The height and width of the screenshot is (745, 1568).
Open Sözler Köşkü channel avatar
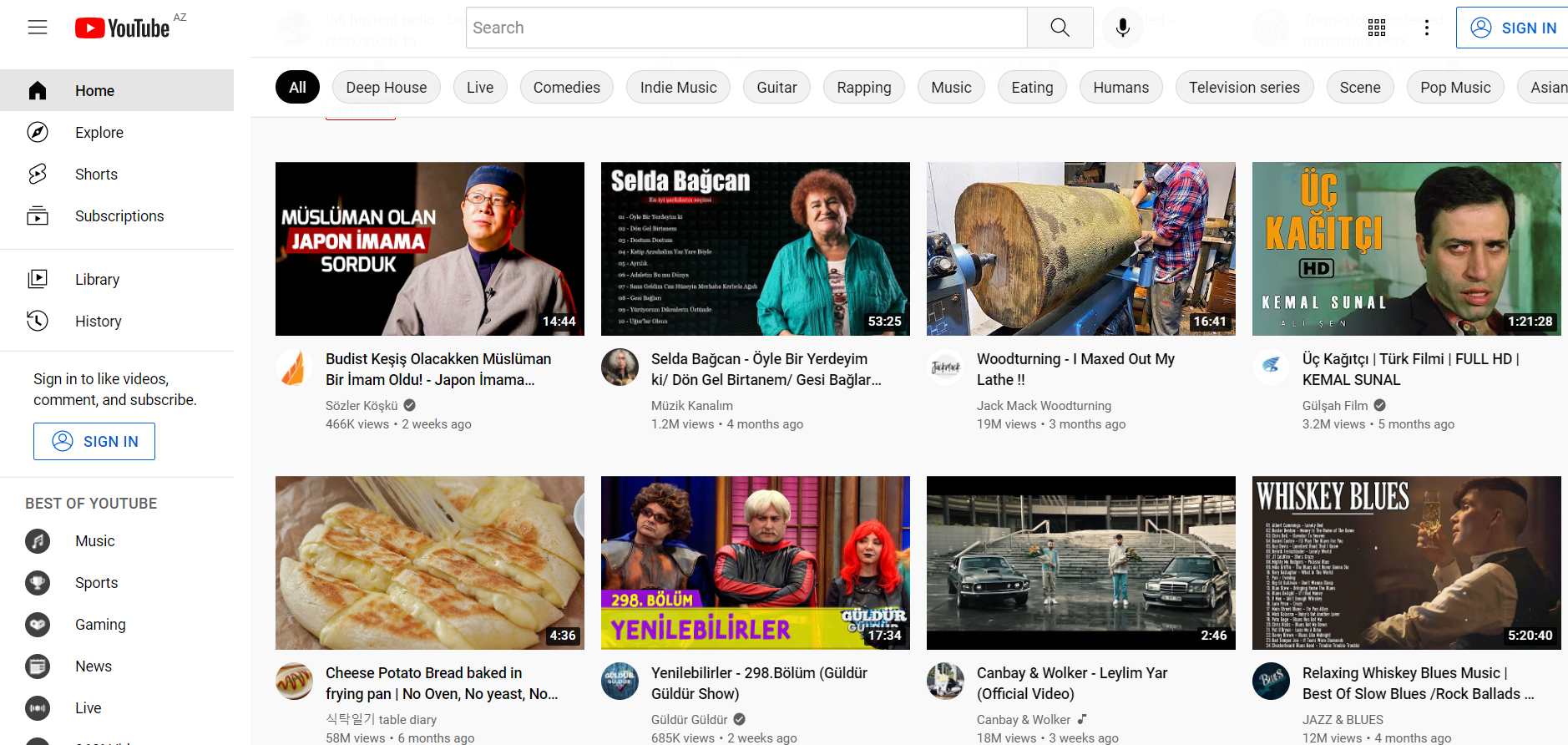click(294, 367)
